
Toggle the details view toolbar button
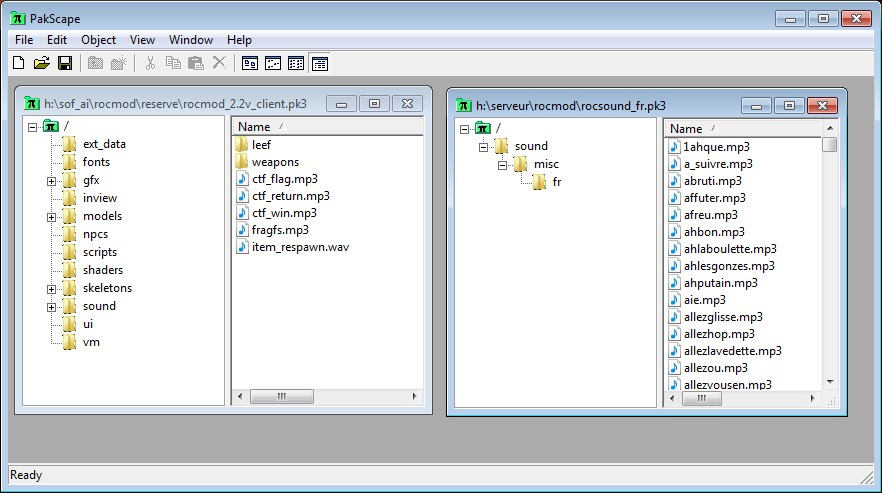[319, 63]
